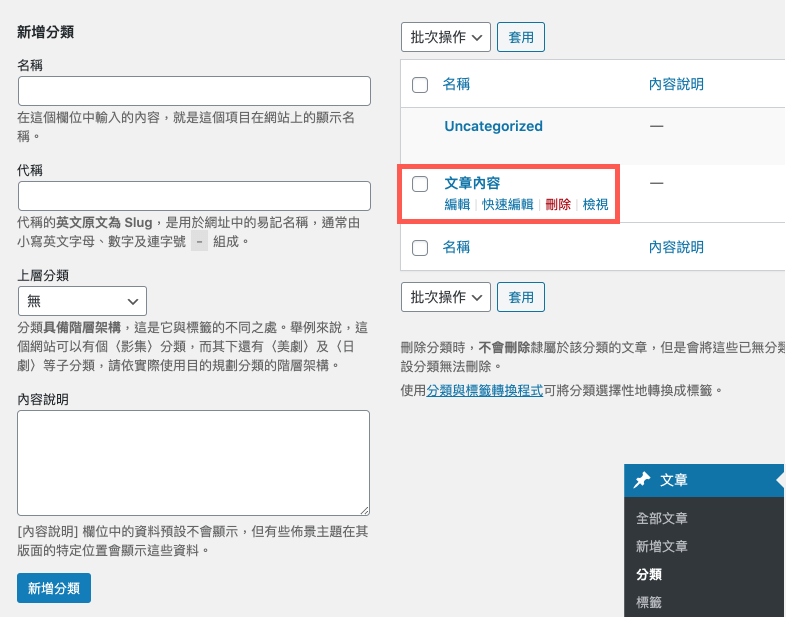Click red 刪除 link under 文章內容
This screenshot has height=617, width=786.
[558, 204]
